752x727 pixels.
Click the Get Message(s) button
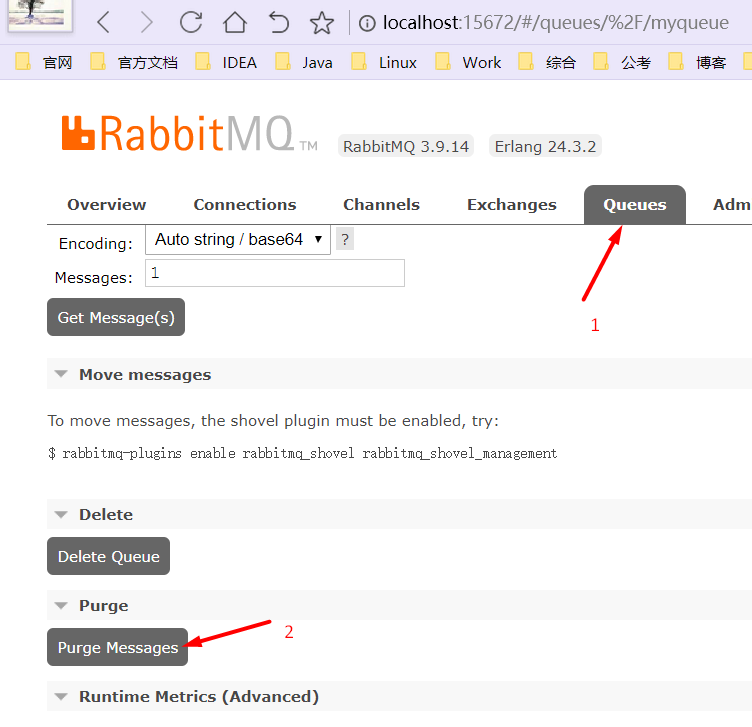tap(116, 317)
